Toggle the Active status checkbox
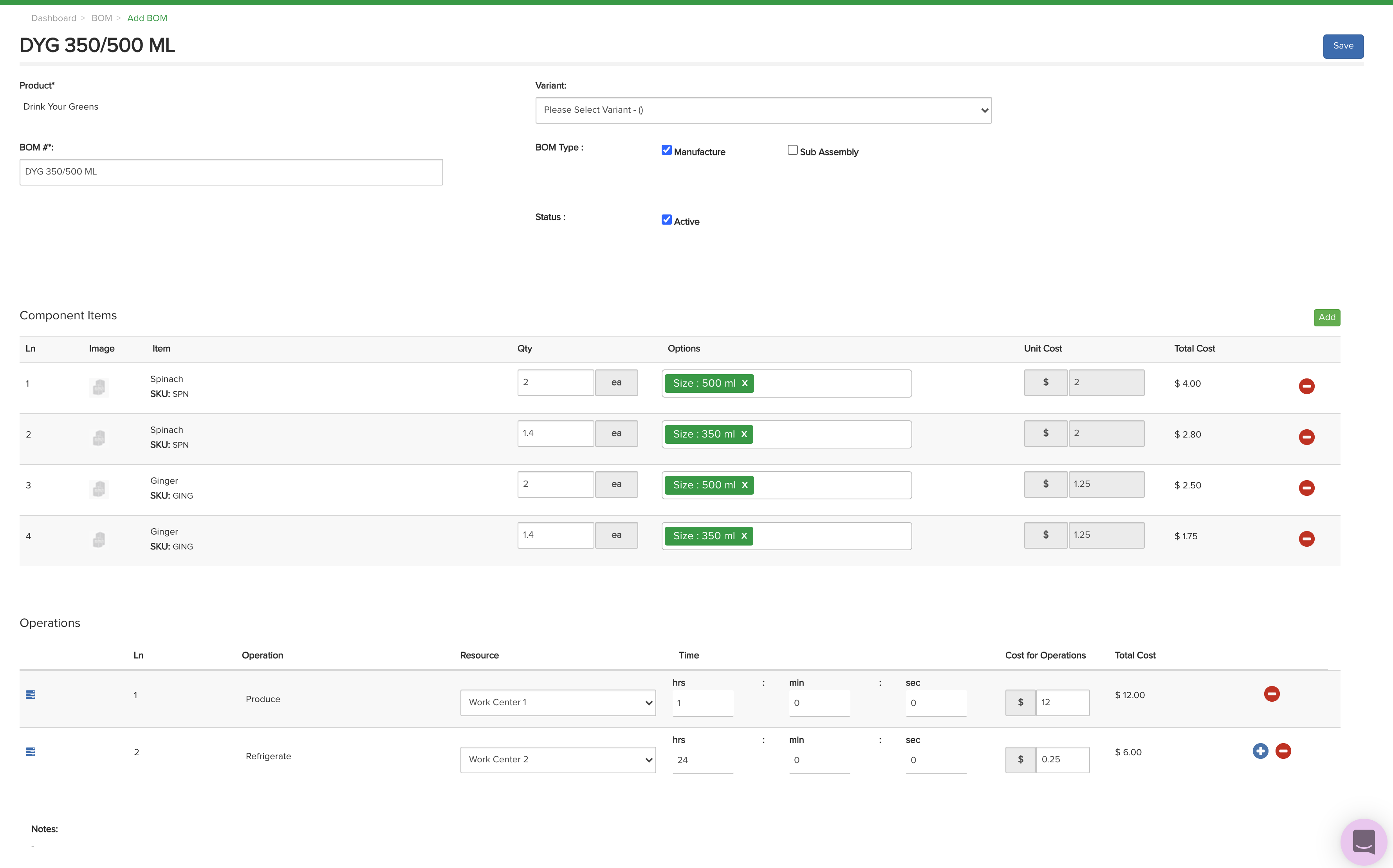Screen dimensions: 1393x868 (x=666, y=220)
